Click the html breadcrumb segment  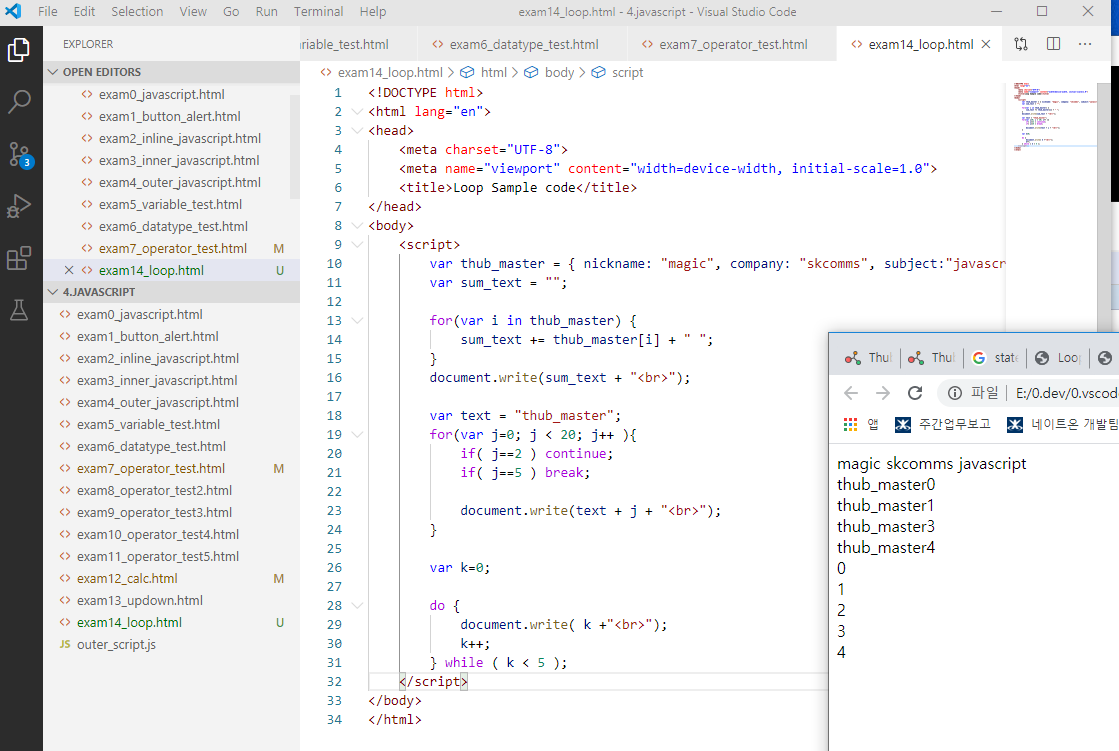click(493, 73)
